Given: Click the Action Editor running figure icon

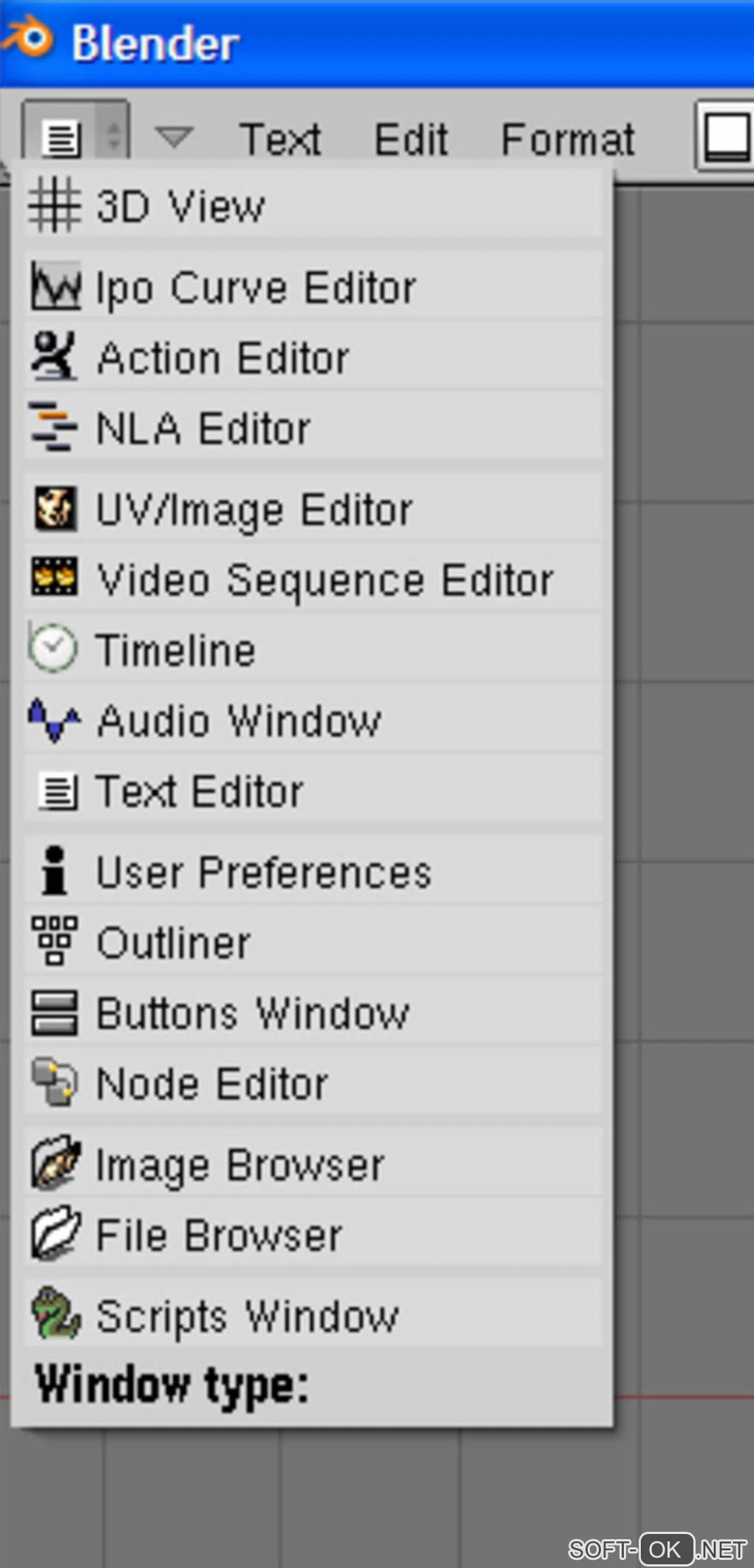Looking at the screenshot, I should 54,357.
